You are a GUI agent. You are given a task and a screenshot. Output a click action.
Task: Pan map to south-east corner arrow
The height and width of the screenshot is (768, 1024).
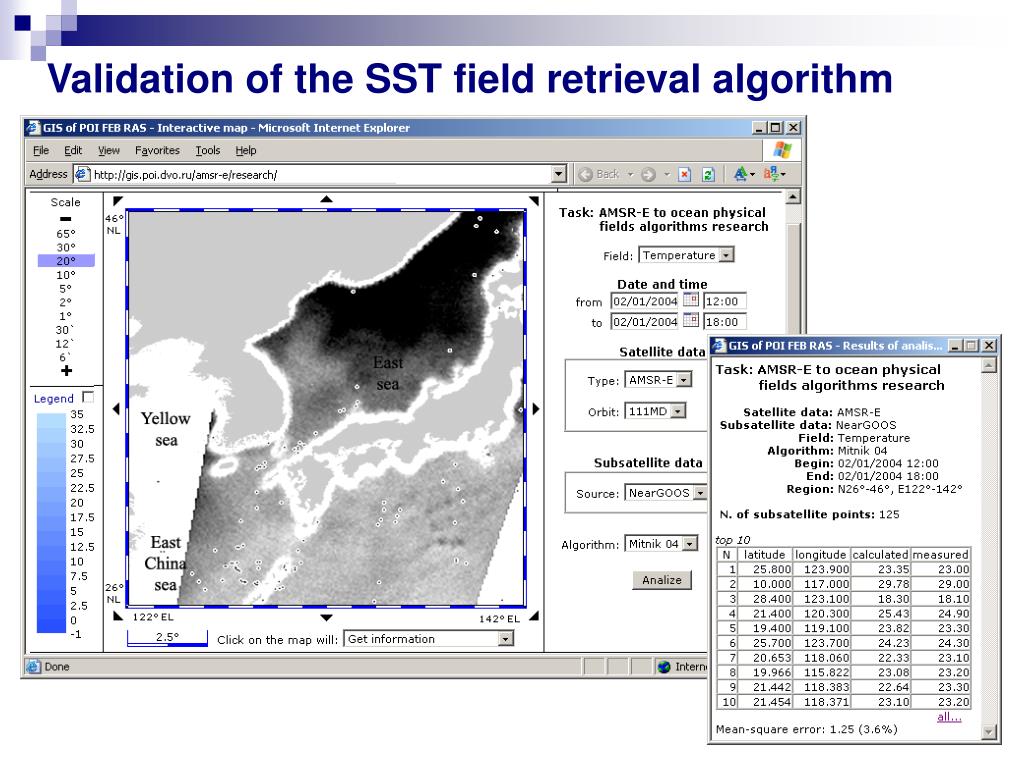[534, 616]
